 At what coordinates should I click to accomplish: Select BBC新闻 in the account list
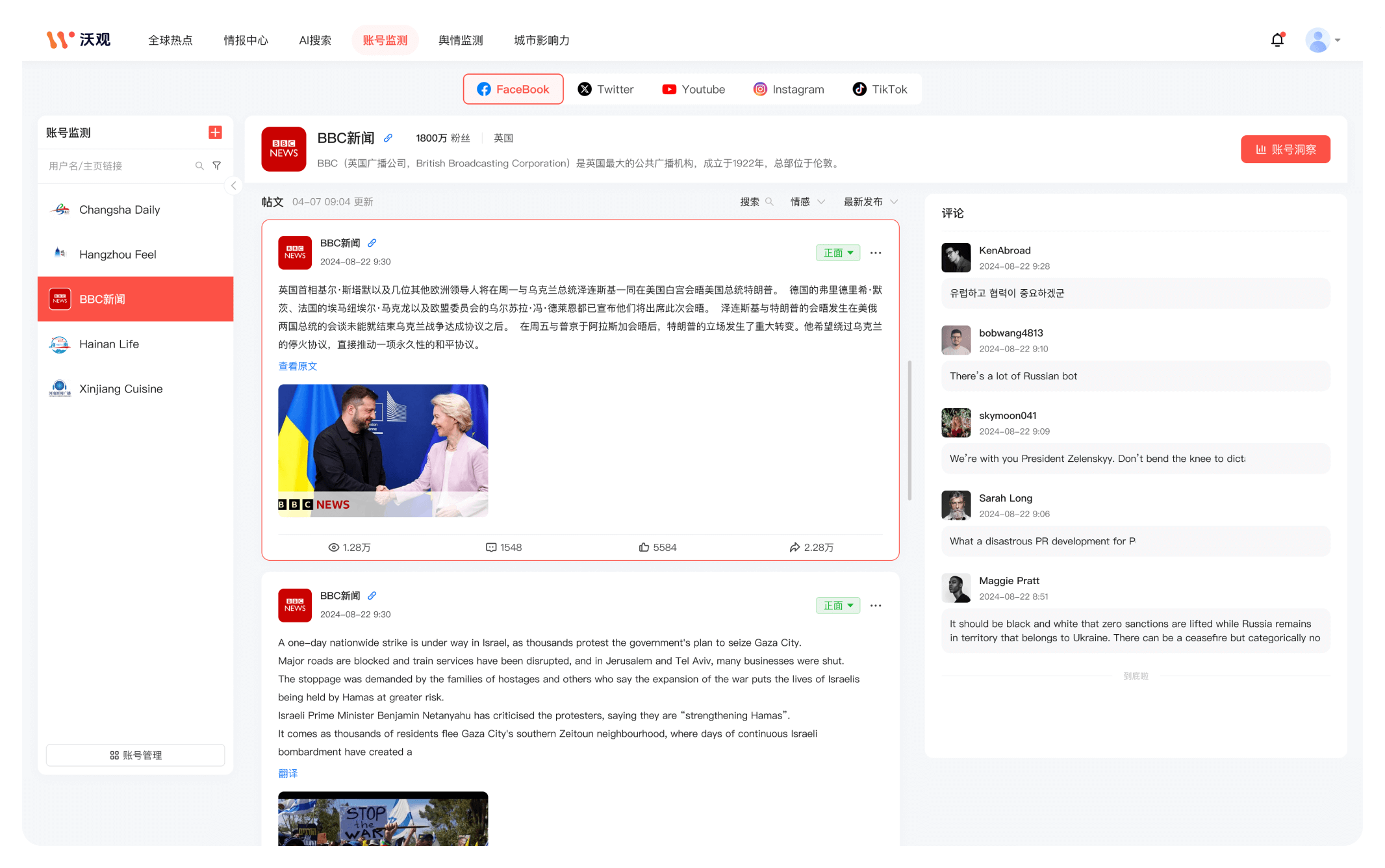(x=135, y=299)
